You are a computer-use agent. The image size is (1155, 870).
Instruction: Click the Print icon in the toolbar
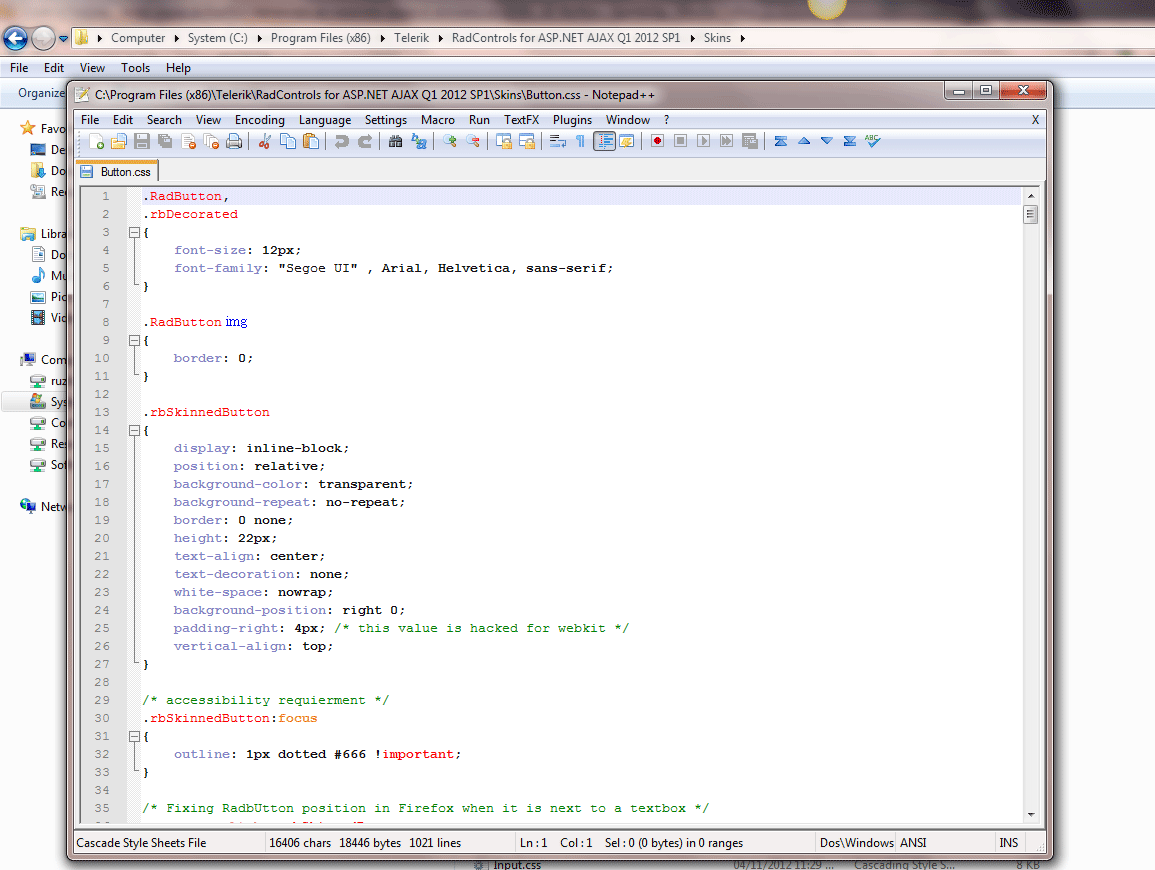tap(234, 141)
